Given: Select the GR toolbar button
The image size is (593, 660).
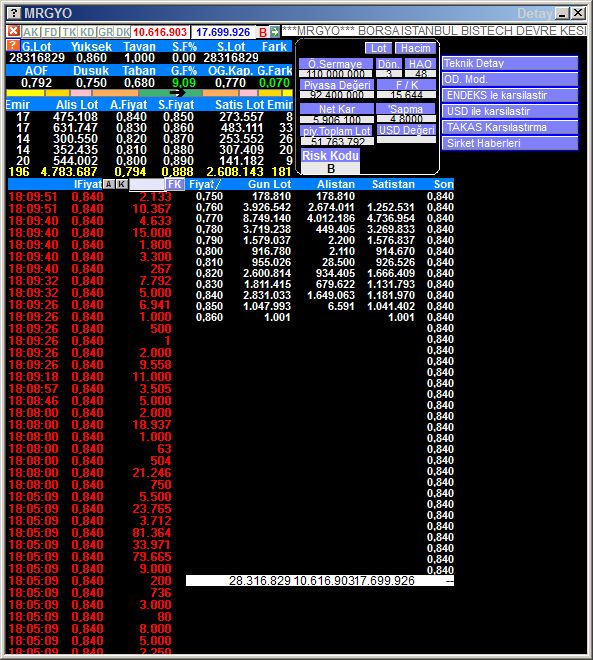Looking at the screenshot, I should click(x=105, y=32).
